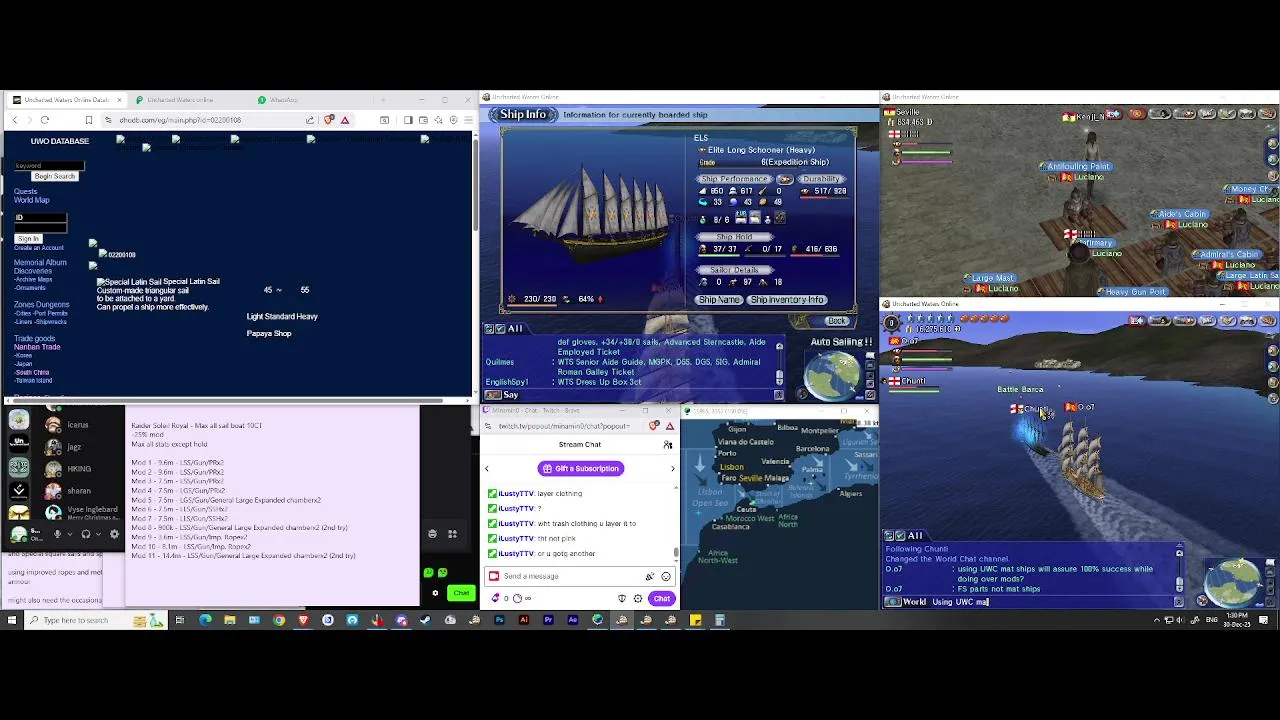Send message with purple Chat button
This screenshot has height=720, width=1280.
click(661, 598)
